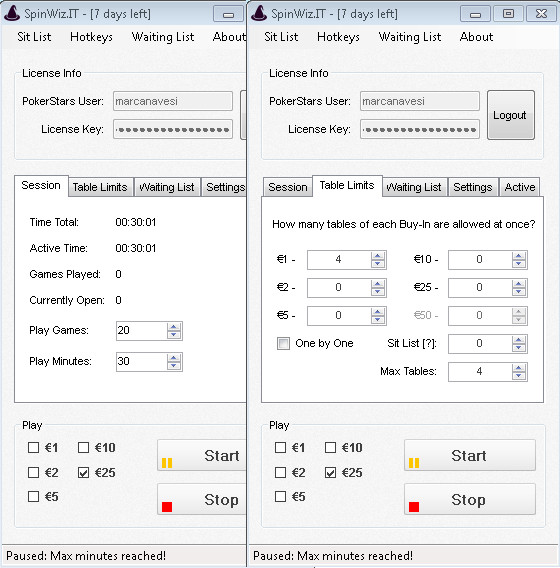
Task: Decrease Play Minutes with down arrow
Action: click(x=174, y=366)
